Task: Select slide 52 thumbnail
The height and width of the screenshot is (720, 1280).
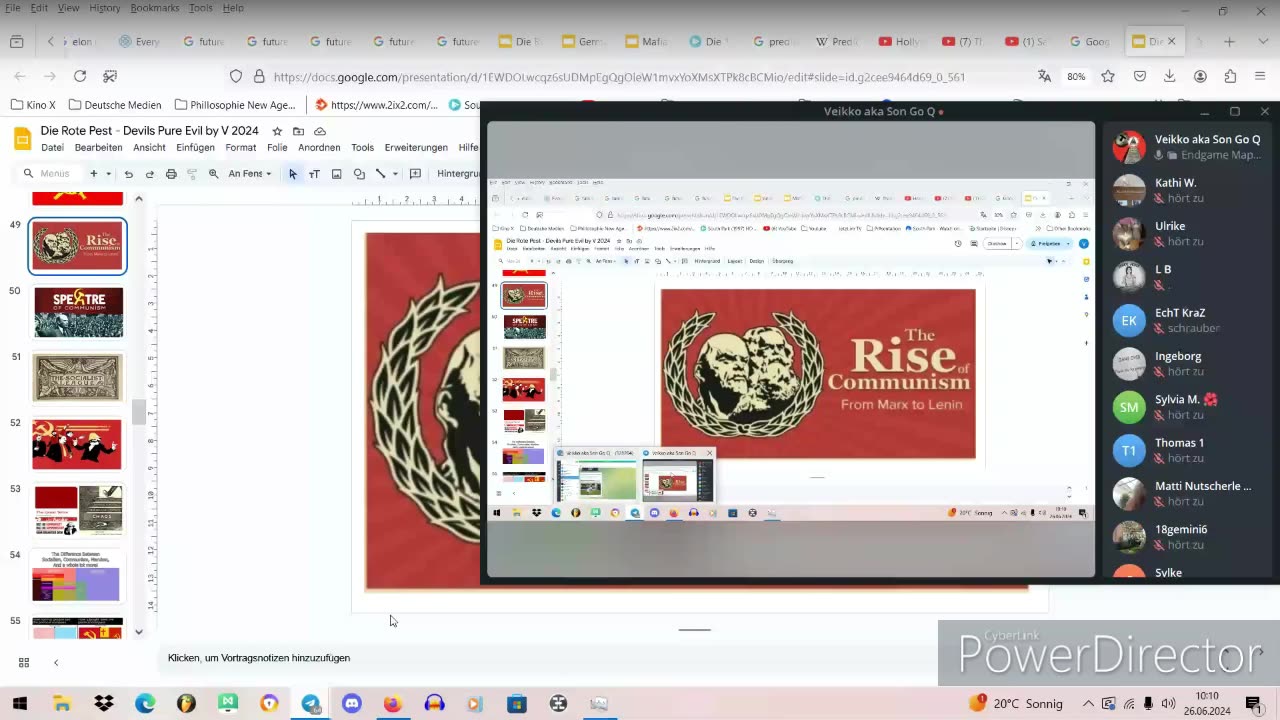Action: point(78,444)
